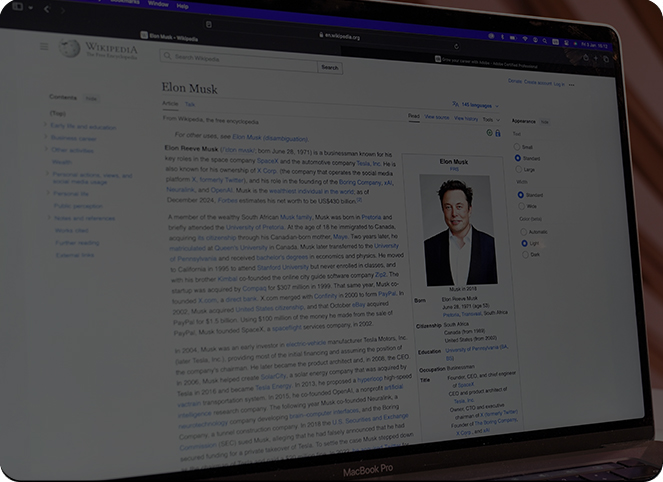Click the padlock icon beside en.wikipedia.org
The width and height of the screenshot is (663, 482).
(x=321, y=35)
